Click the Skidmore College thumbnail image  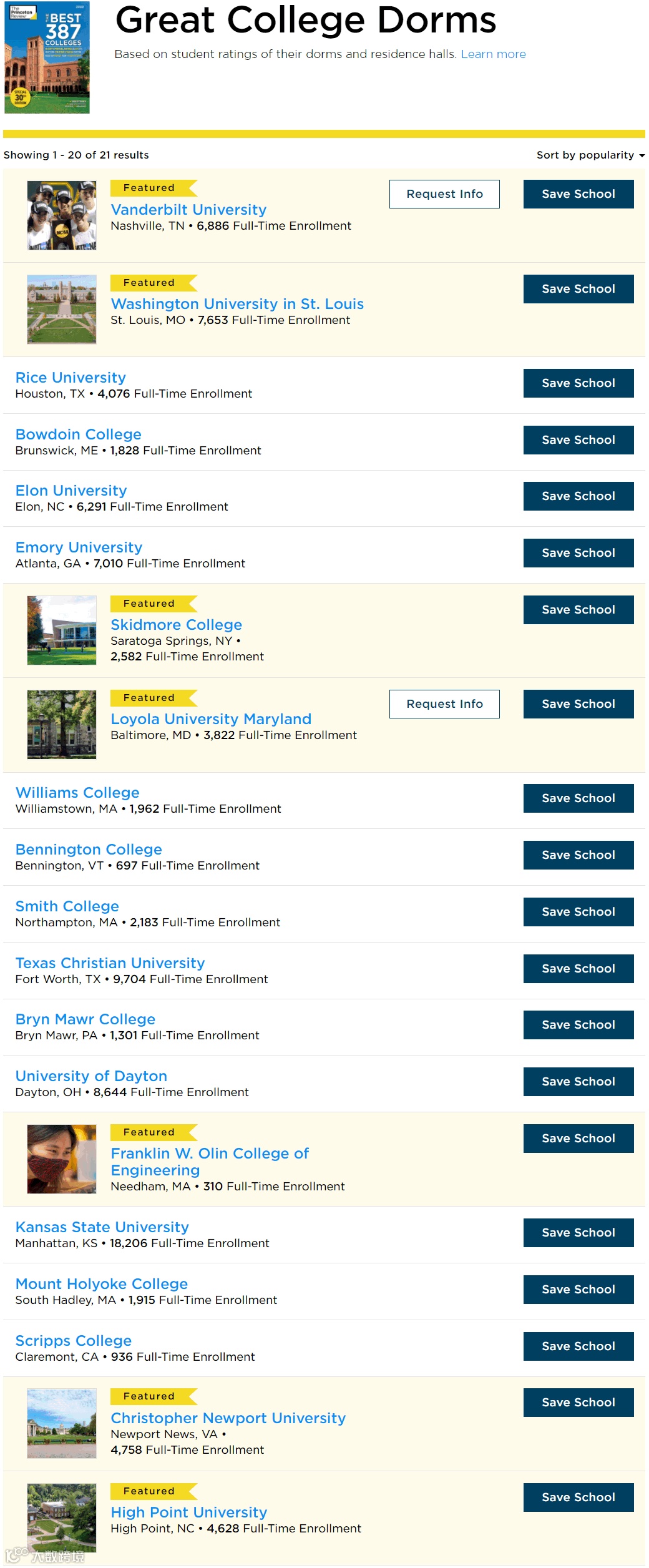click(x=62, y=630)
